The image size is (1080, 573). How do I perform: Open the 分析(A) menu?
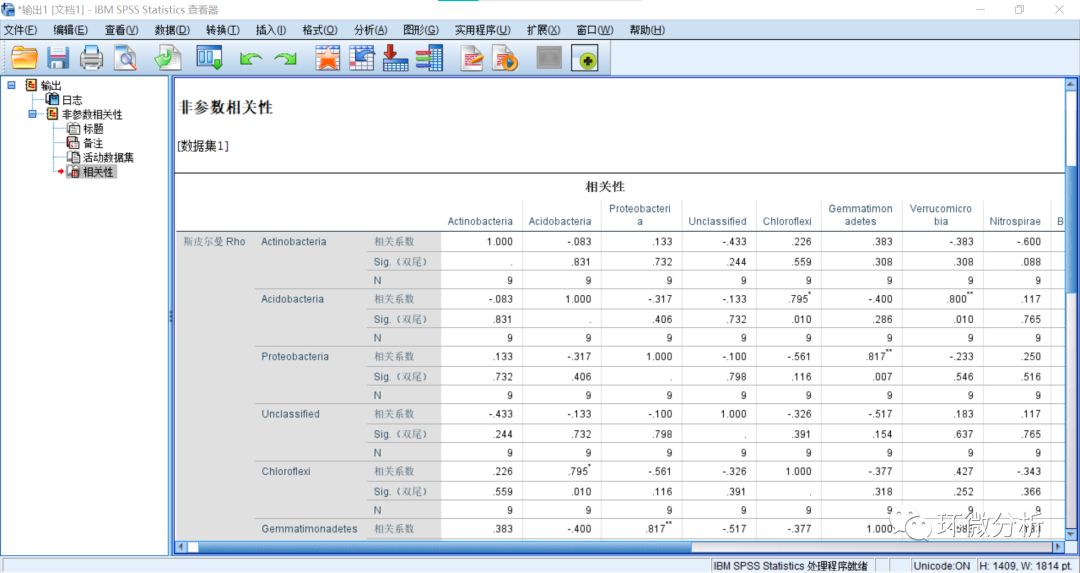point(371,30)
